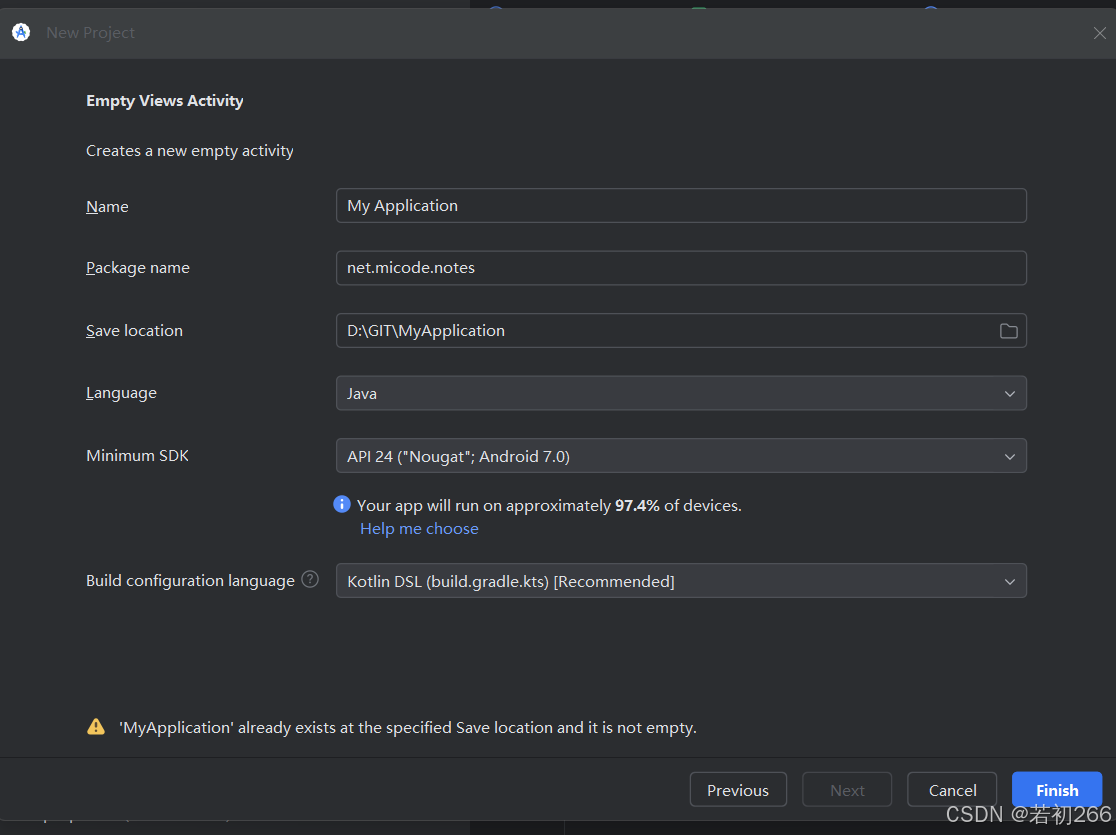Click the Name label
This screenshot has width=1116, height=835.
tap(107, 206)
